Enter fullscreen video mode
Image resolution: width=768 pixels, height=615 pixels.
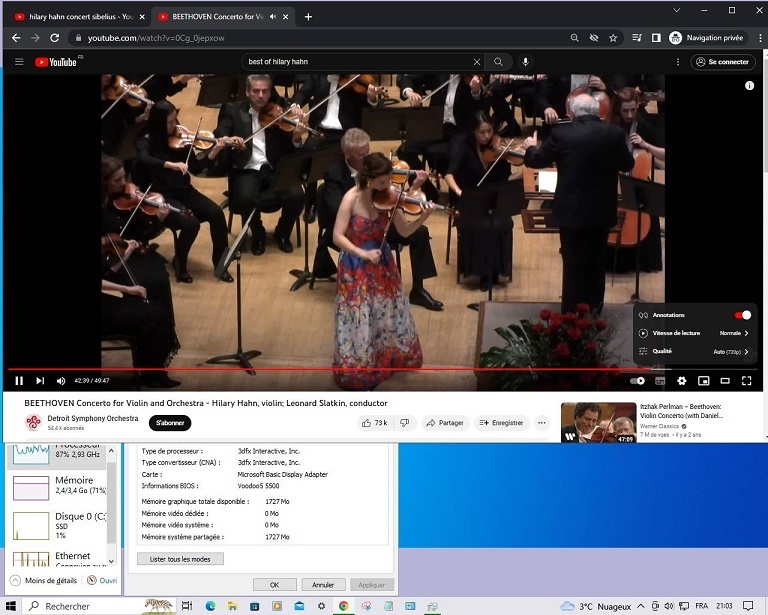[x=746, y=380]
